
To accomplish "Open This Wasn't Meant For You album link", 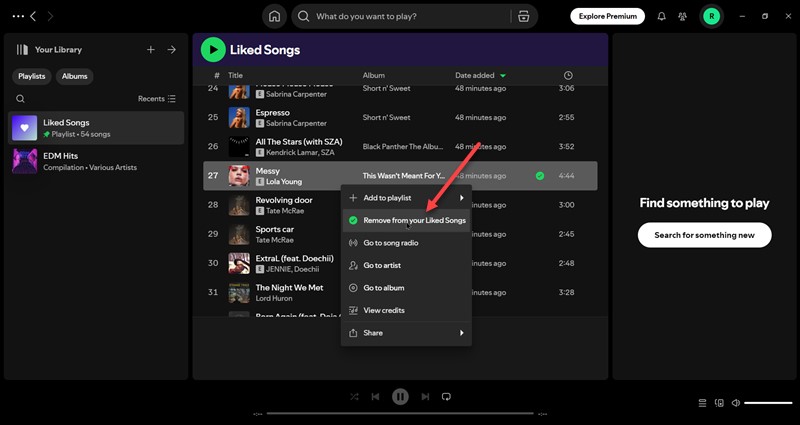I will pos(404,176).
